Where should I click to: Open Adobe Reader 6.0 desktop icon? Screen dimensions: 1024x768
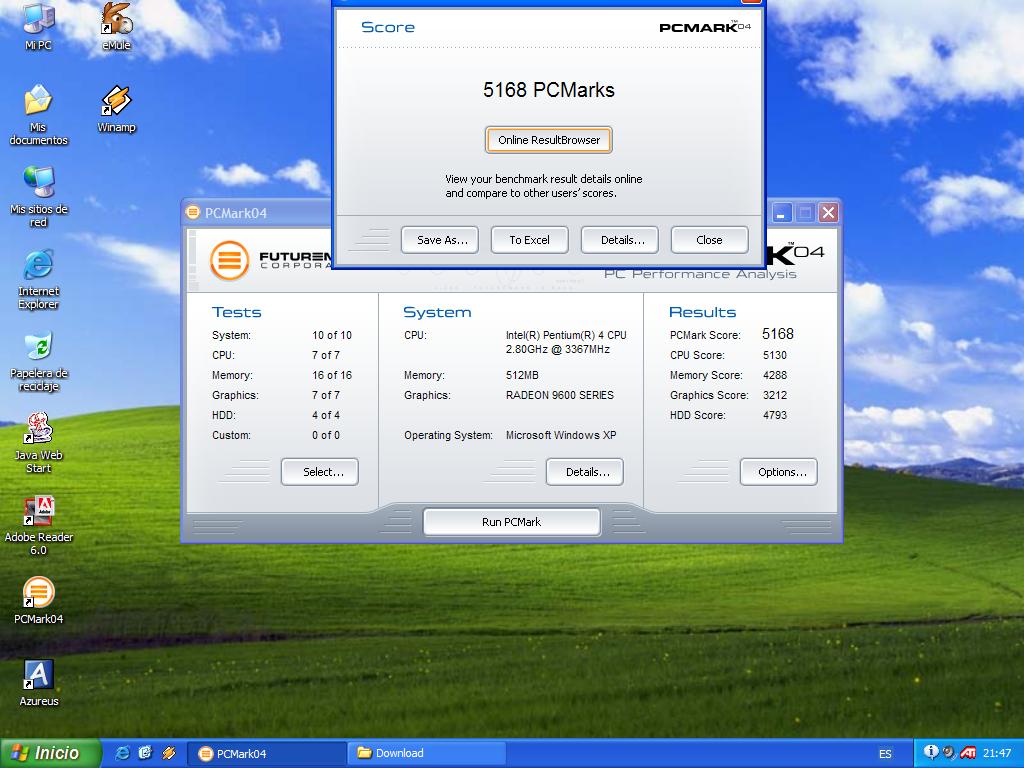click(38, 512)
